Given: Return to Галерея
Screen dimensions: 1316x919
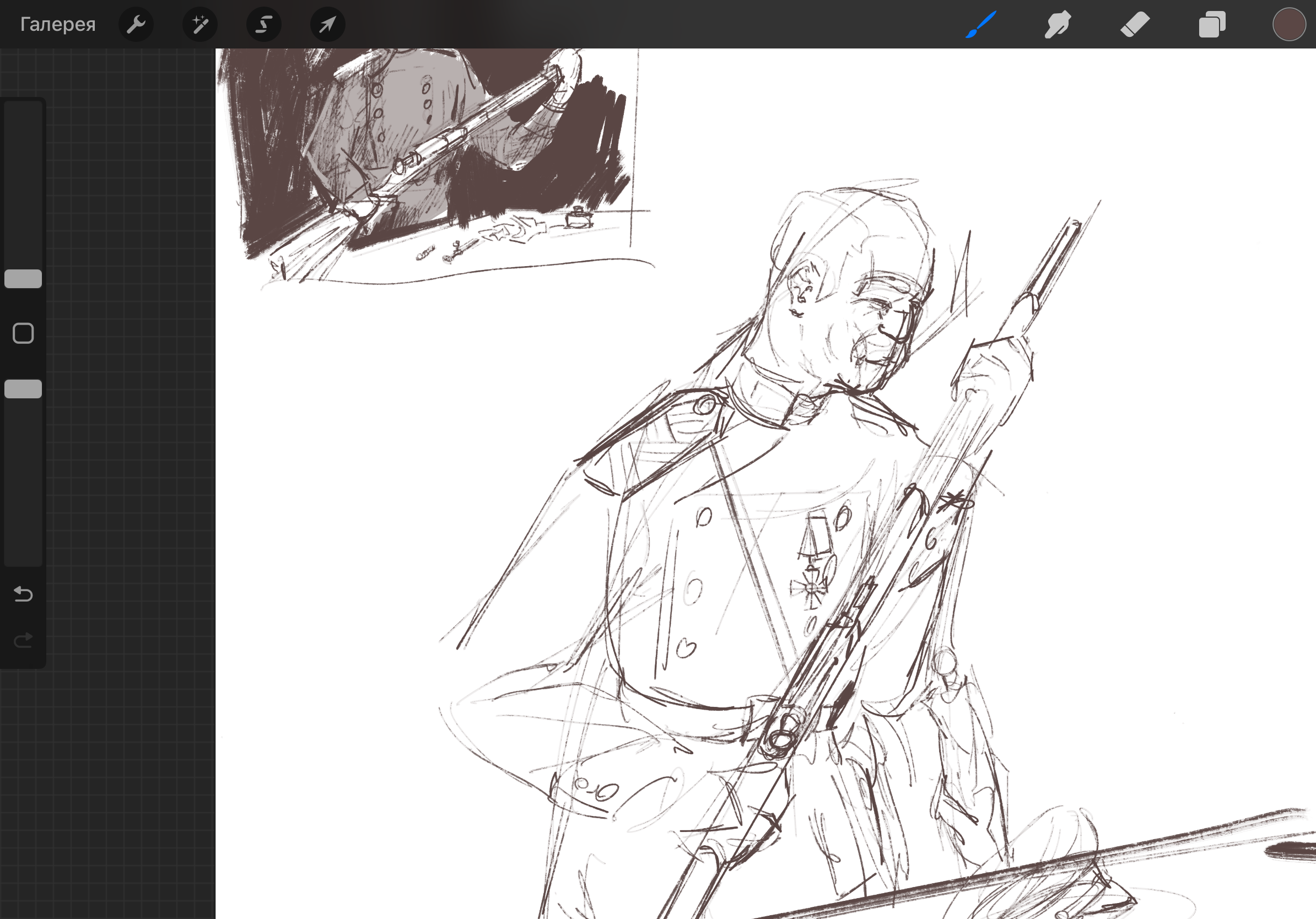Looking at the screenshot, I should tap(57, 25).
